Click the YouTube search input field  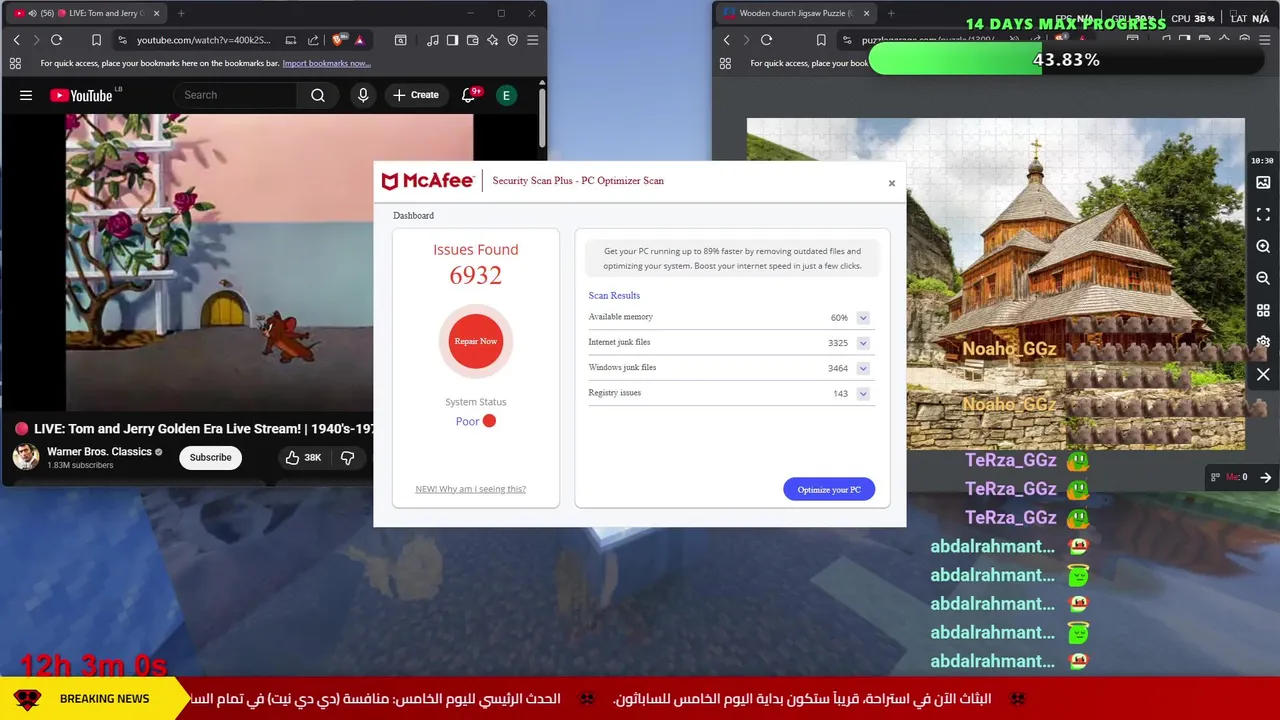pos(235,95)
